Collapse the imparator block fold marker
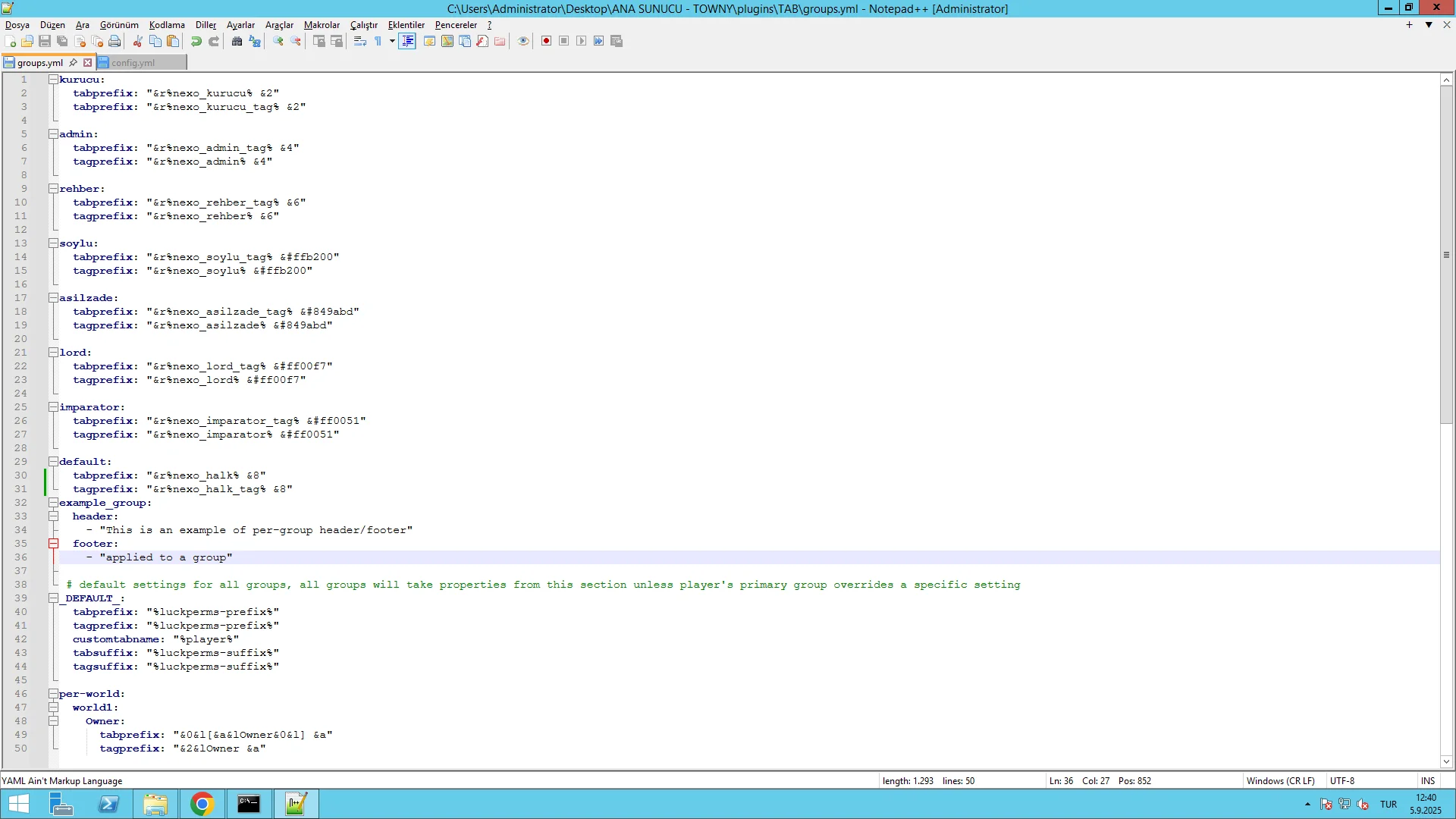This screenshot has width=1456, height=819. click(54, 407)
